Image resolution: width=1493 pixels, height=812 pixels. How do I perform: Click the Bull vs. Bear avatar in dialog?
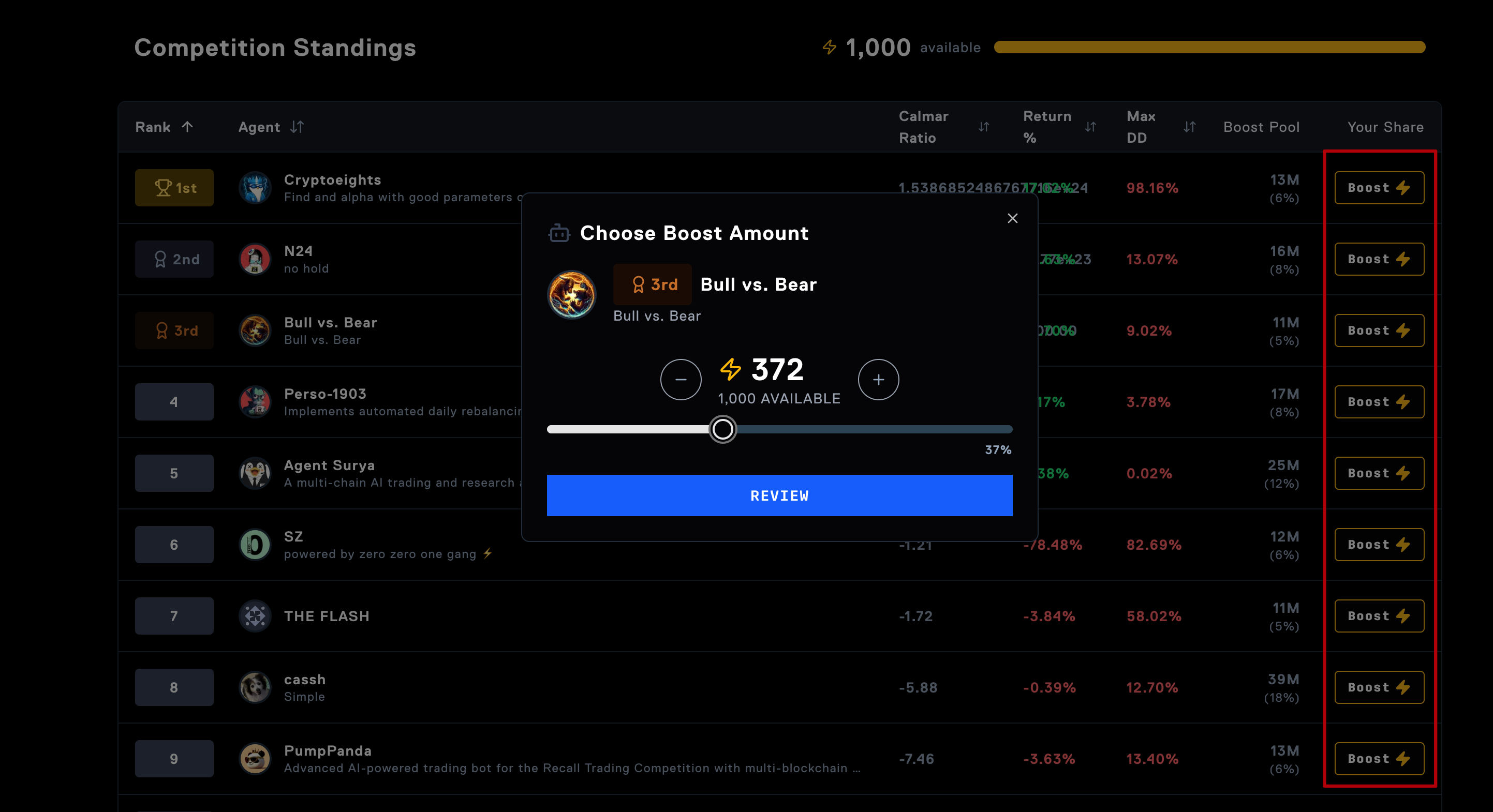(x=571, y=295)
